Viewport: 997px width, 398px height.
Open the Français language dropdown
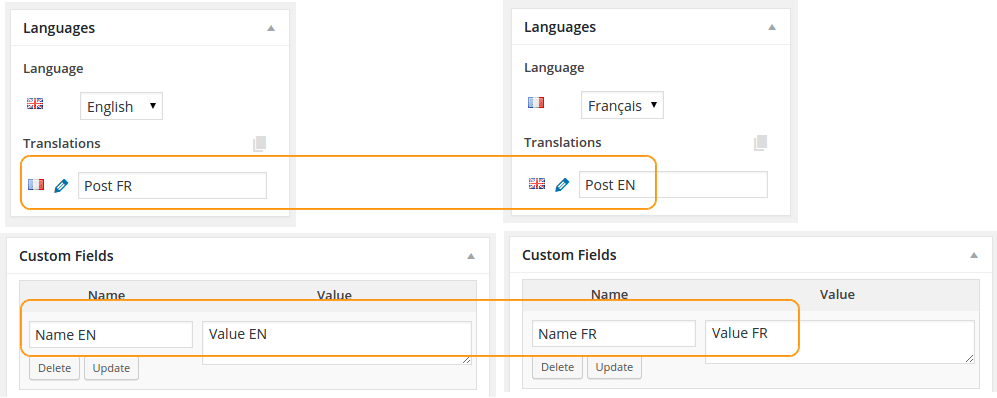tap(622, 105)
